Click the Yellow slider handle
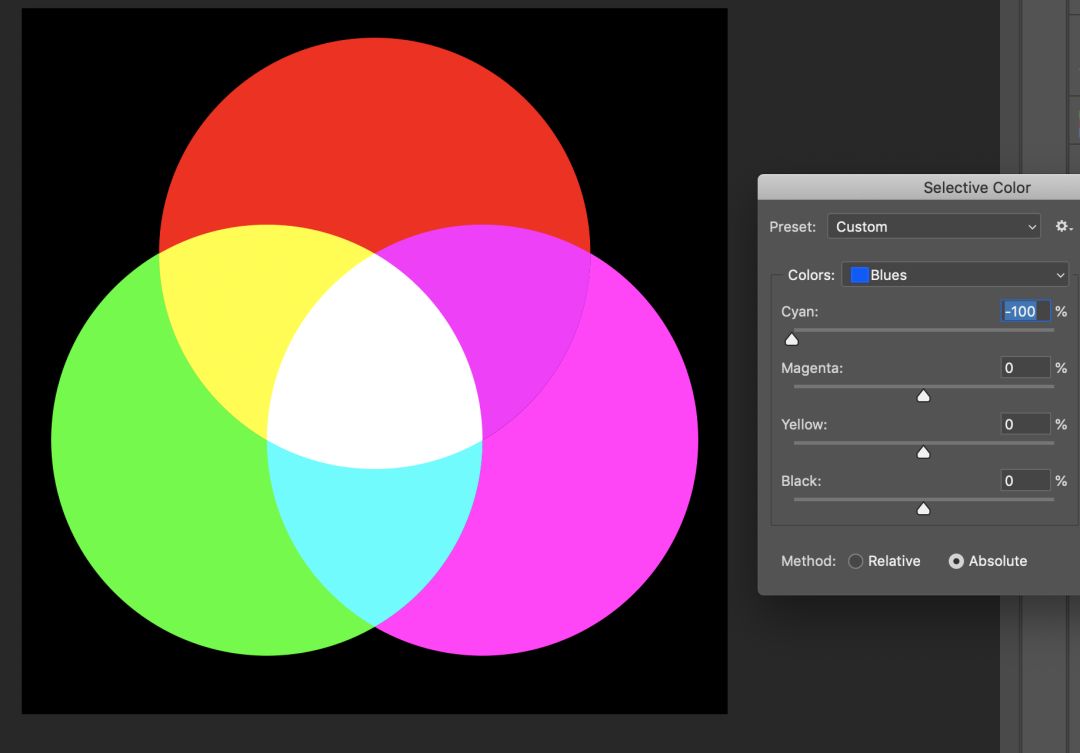 pos(923,453)
